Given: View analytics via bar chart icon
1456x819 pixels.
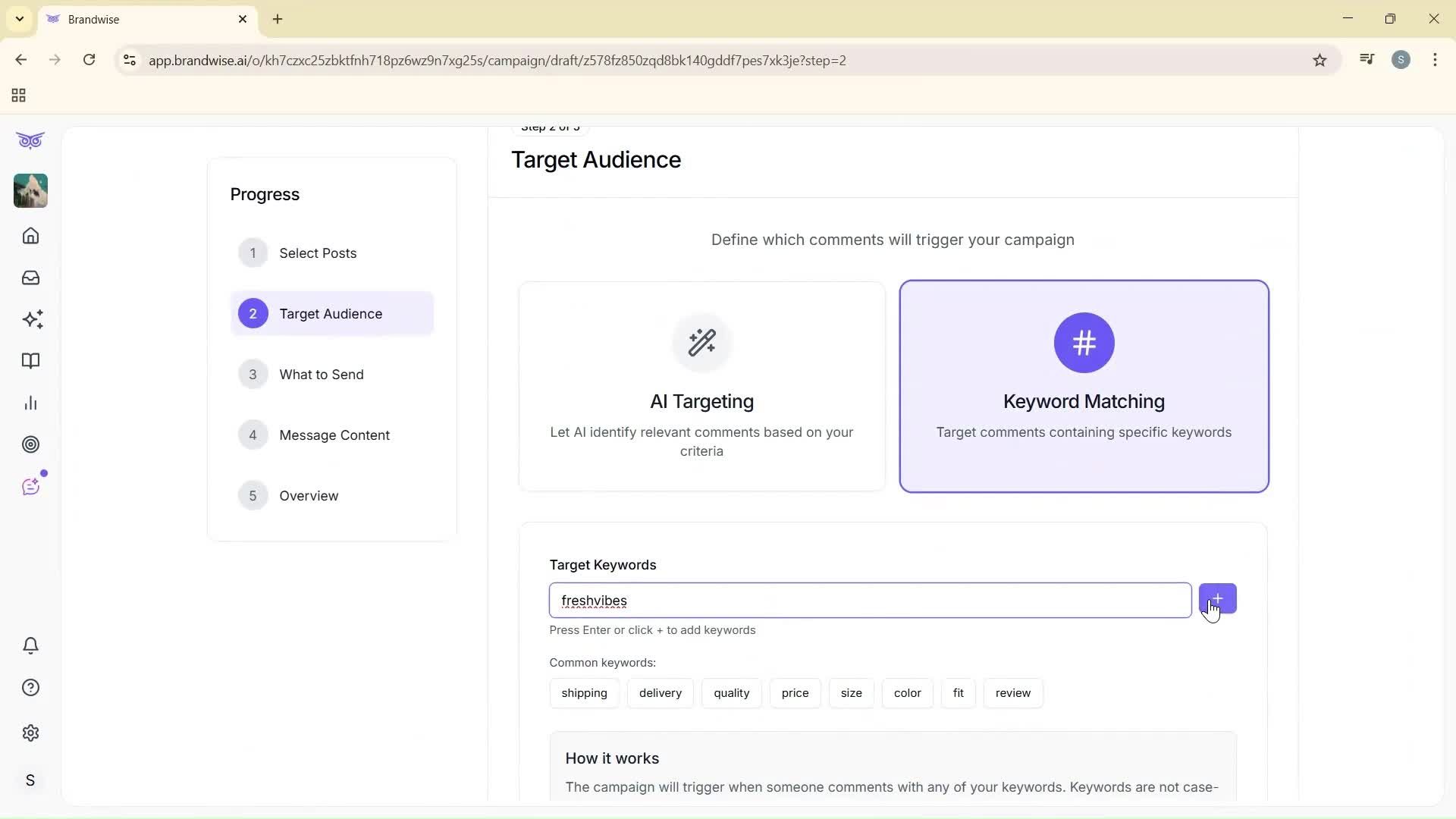Looking at the screenshot, I should tap(30, 403).
